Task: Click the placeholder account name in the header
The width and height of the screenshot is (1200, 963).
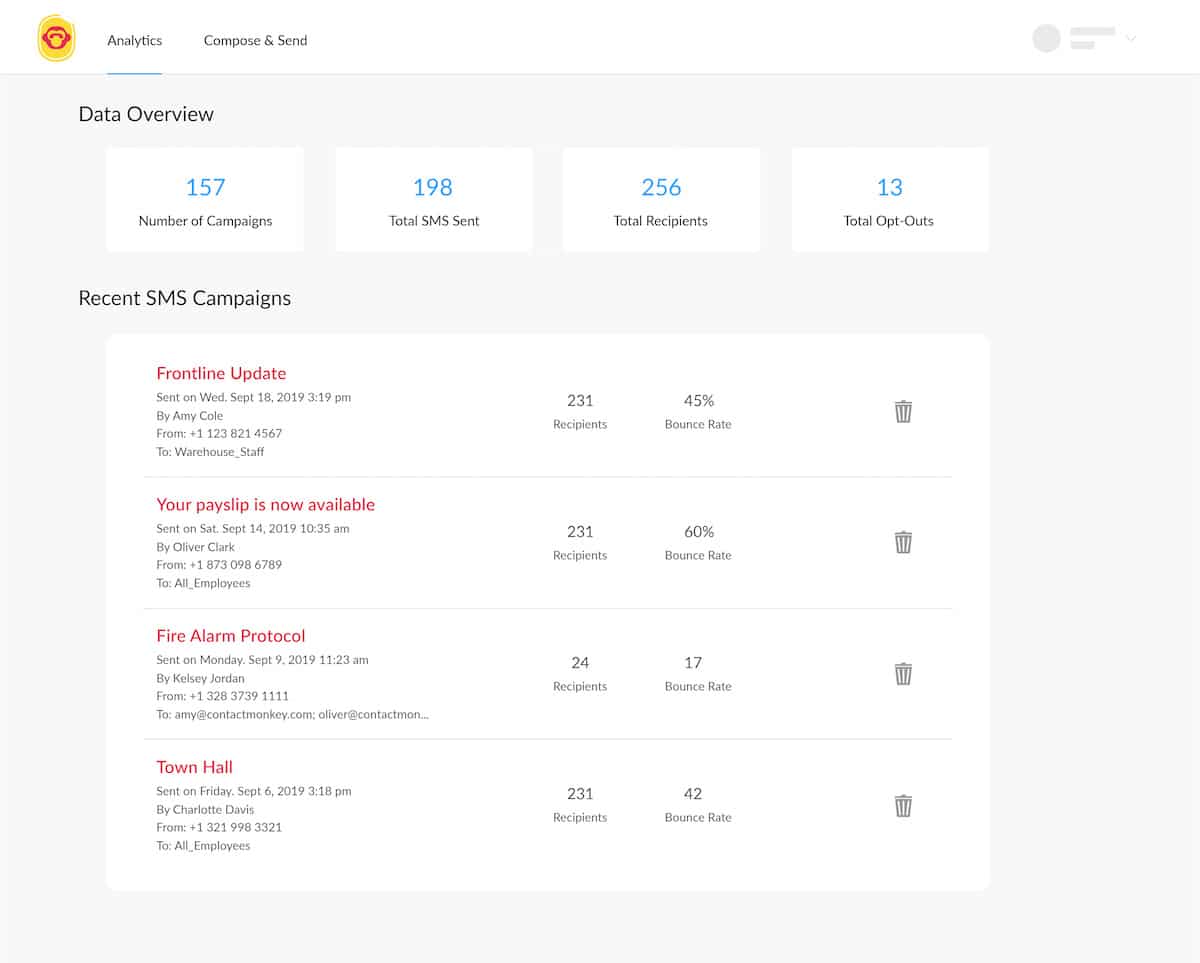Action: point(1091,38)
